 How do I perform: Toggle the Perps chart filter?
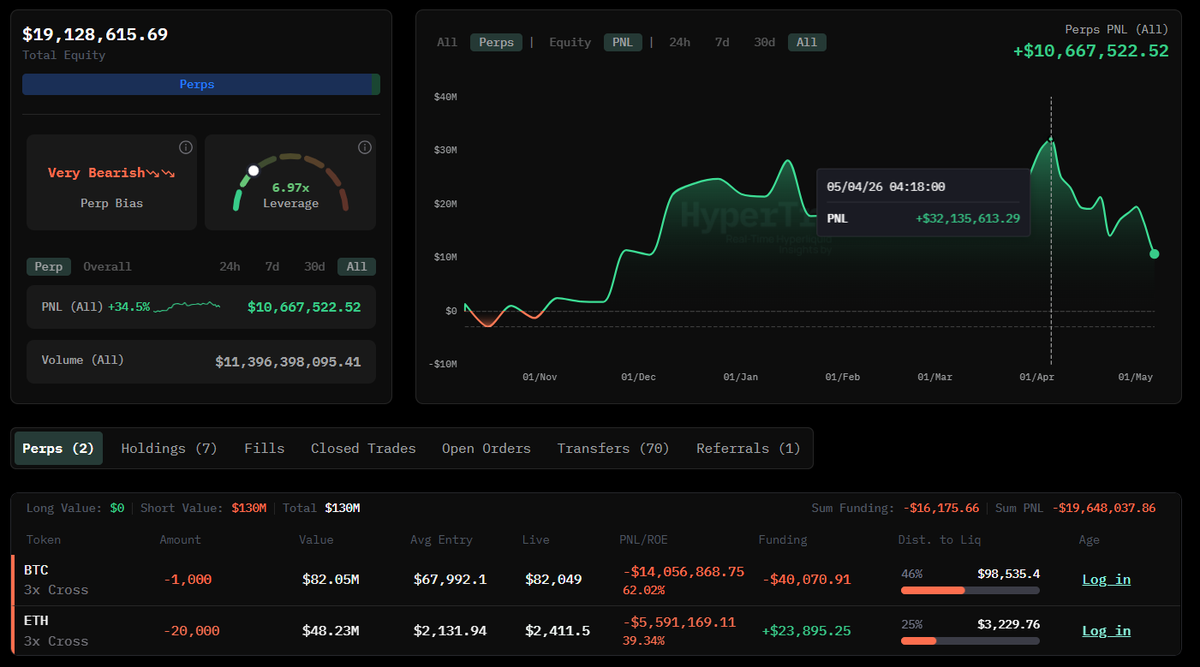coord(496,42)
